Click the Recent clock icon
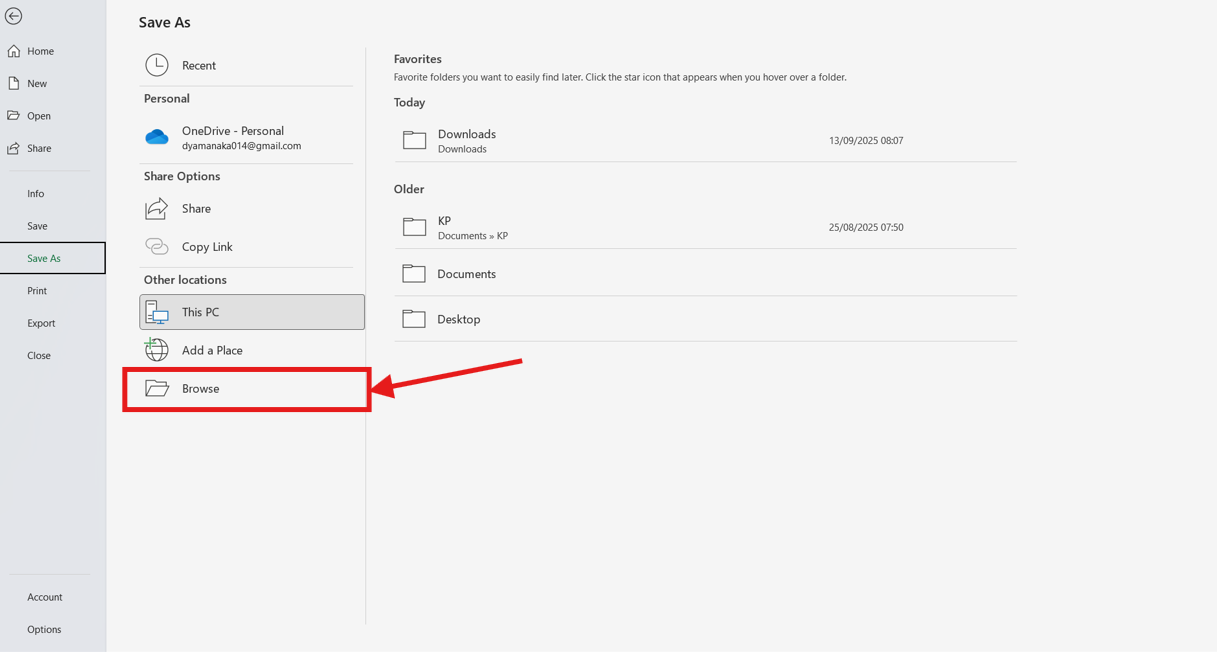 click(x=157, y=65)
